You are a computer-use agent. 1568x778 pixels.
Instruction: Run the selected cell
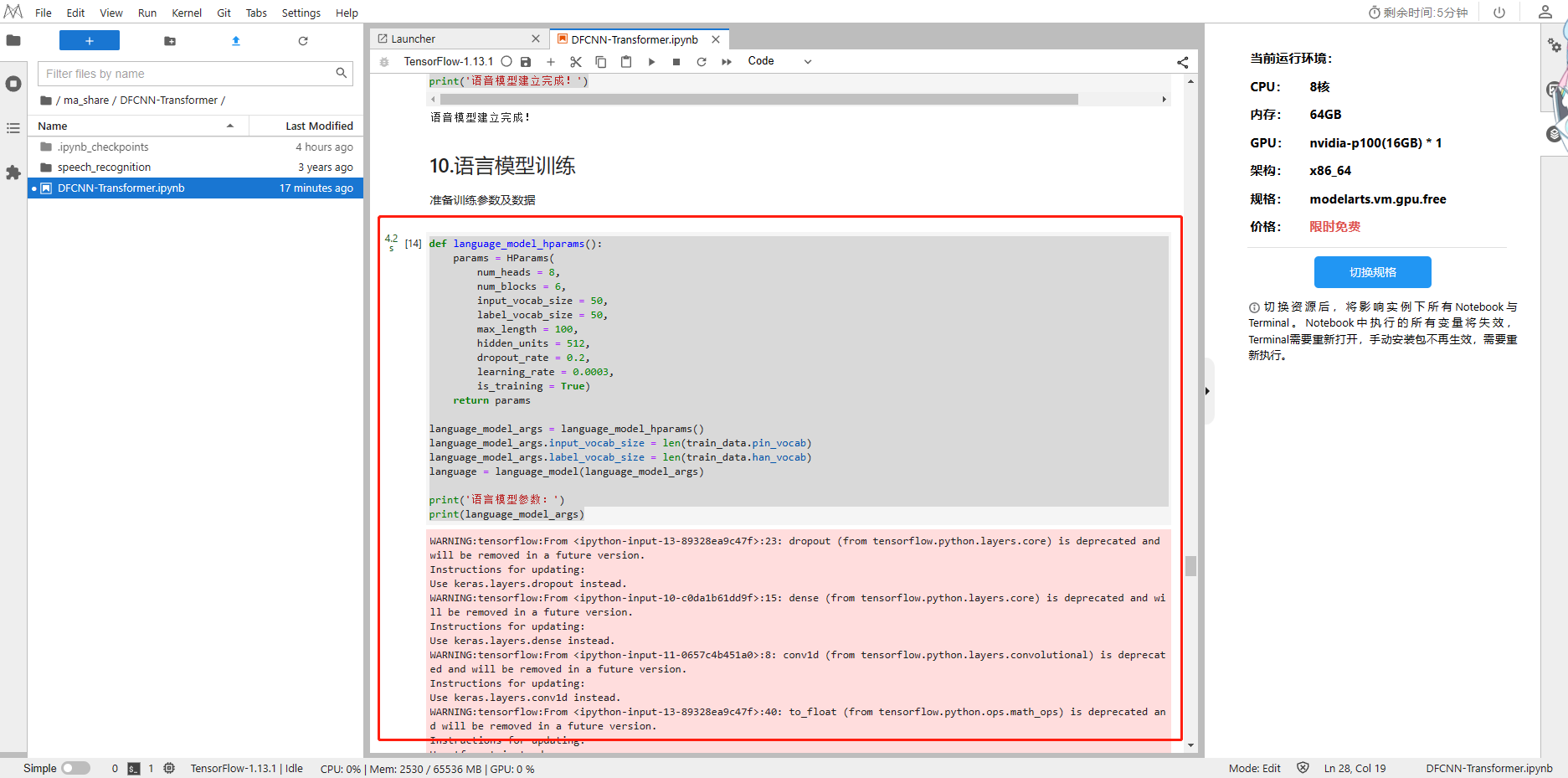tap(651, 62)
